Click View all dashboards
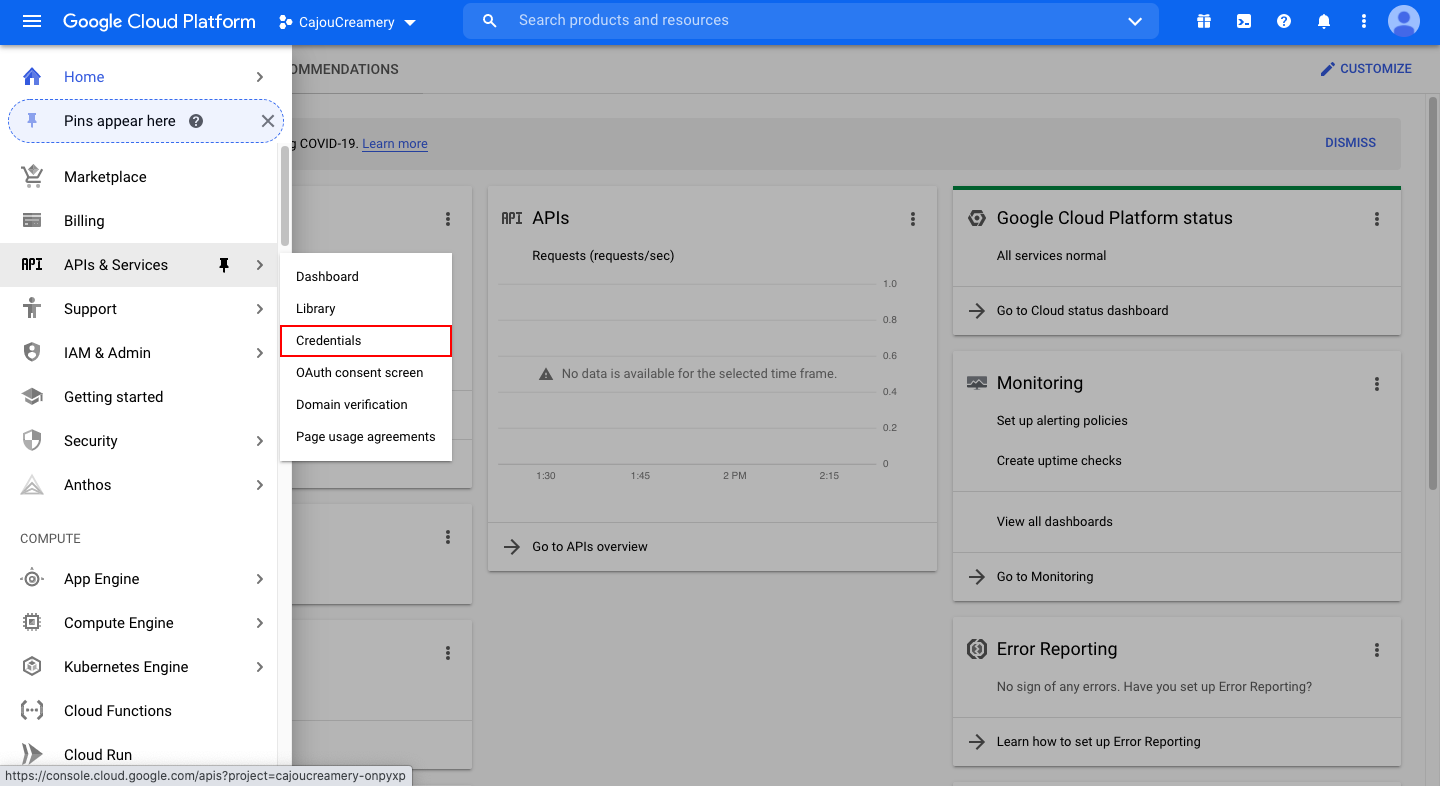The height and width of the screenshot is (786, 1440). (x=1054, y=522)
